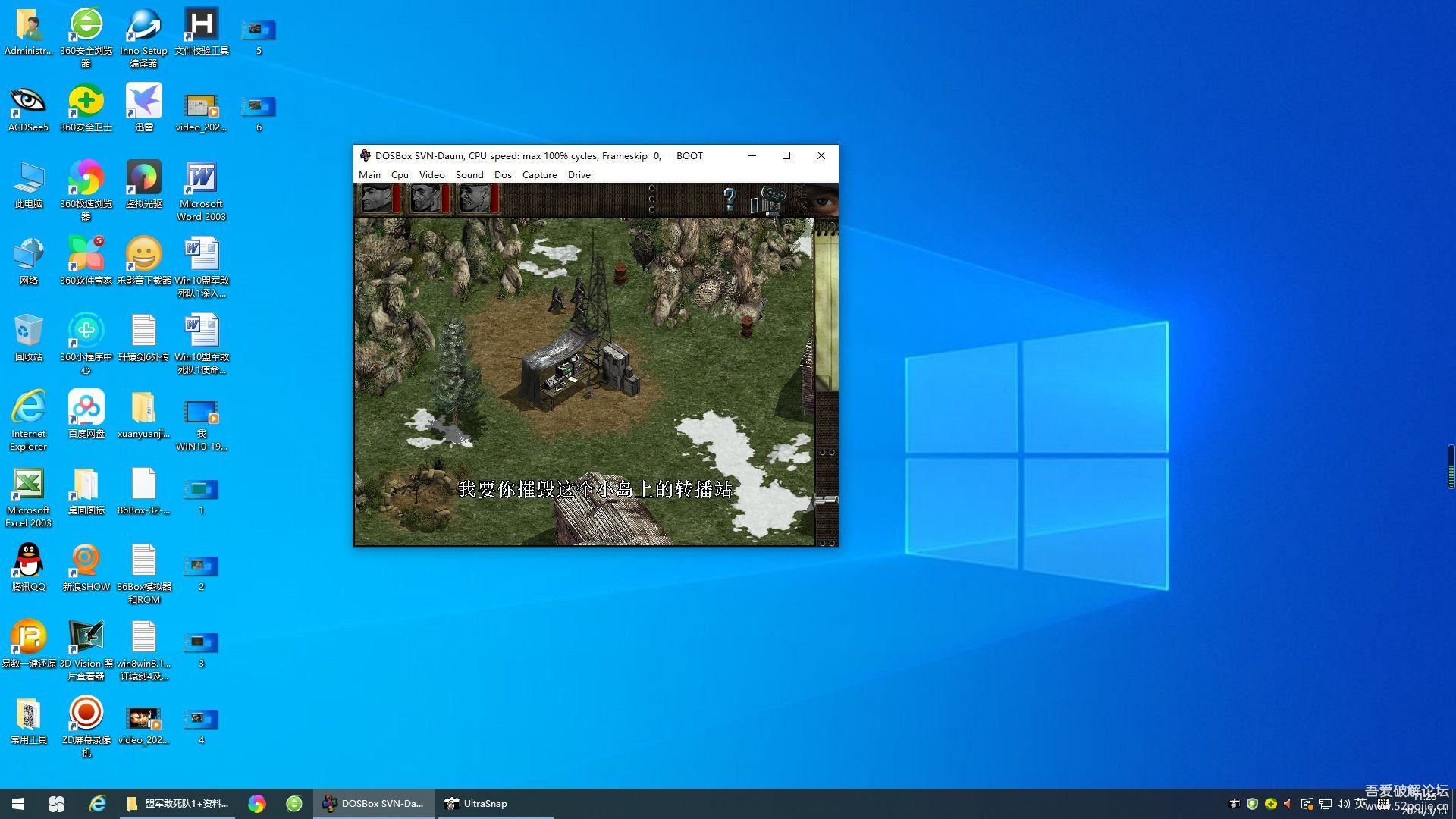Open the Main menu in DOSBox
1456x819 pixels.
[369, 174]
